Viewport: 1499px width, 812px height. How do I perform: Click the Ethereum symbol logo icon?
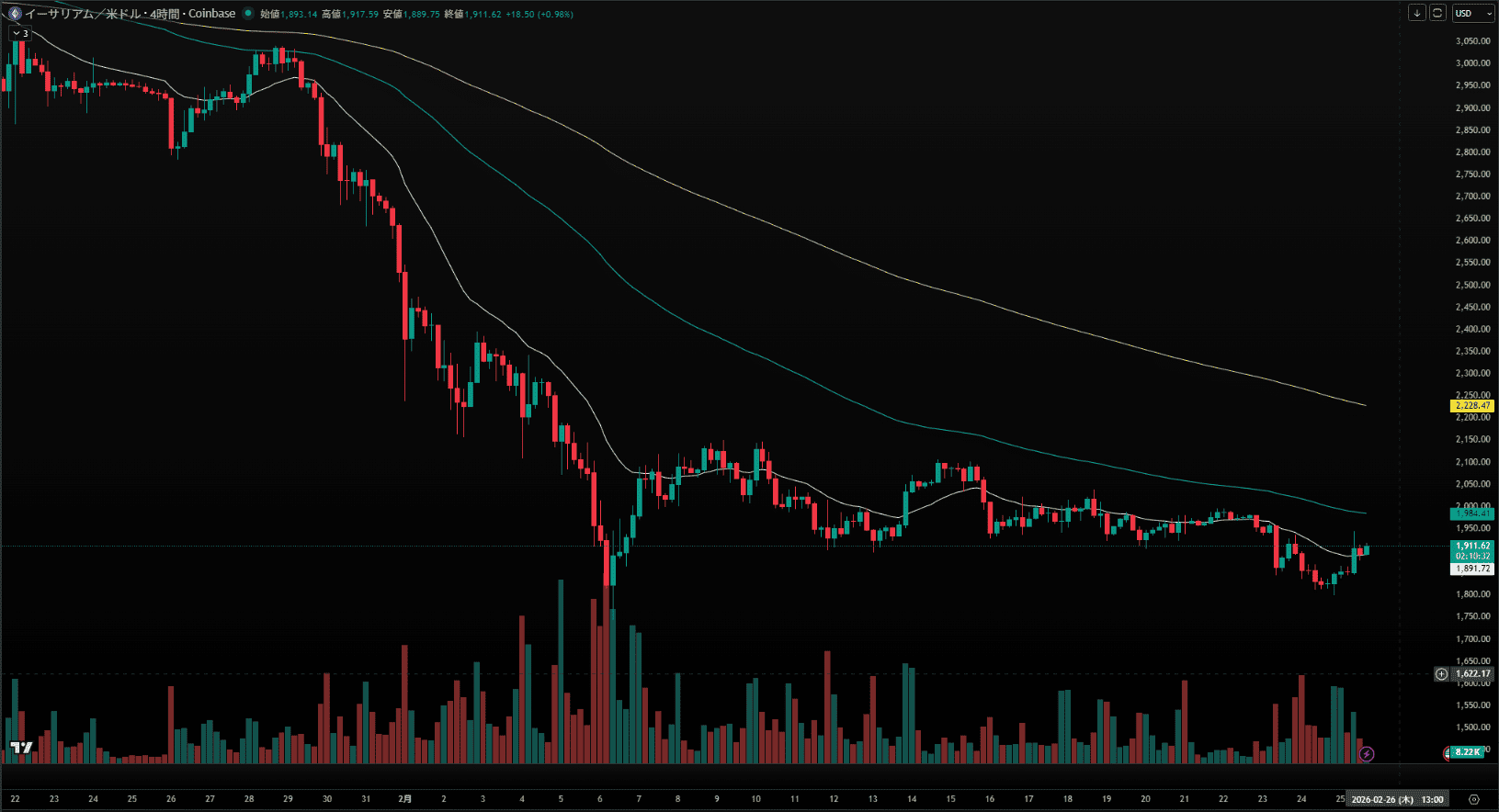pyautogui.click(x=14, y=14)
